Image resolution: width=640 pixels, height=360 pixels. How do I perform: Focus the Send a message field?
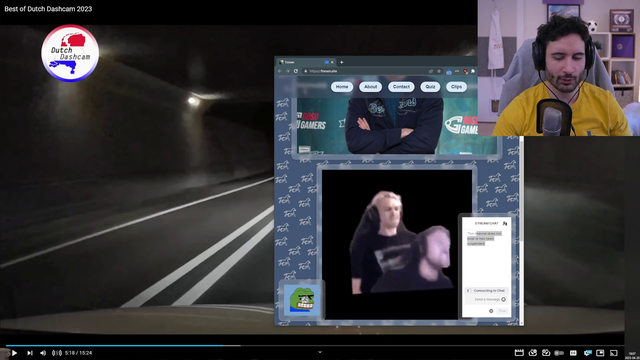487,299
